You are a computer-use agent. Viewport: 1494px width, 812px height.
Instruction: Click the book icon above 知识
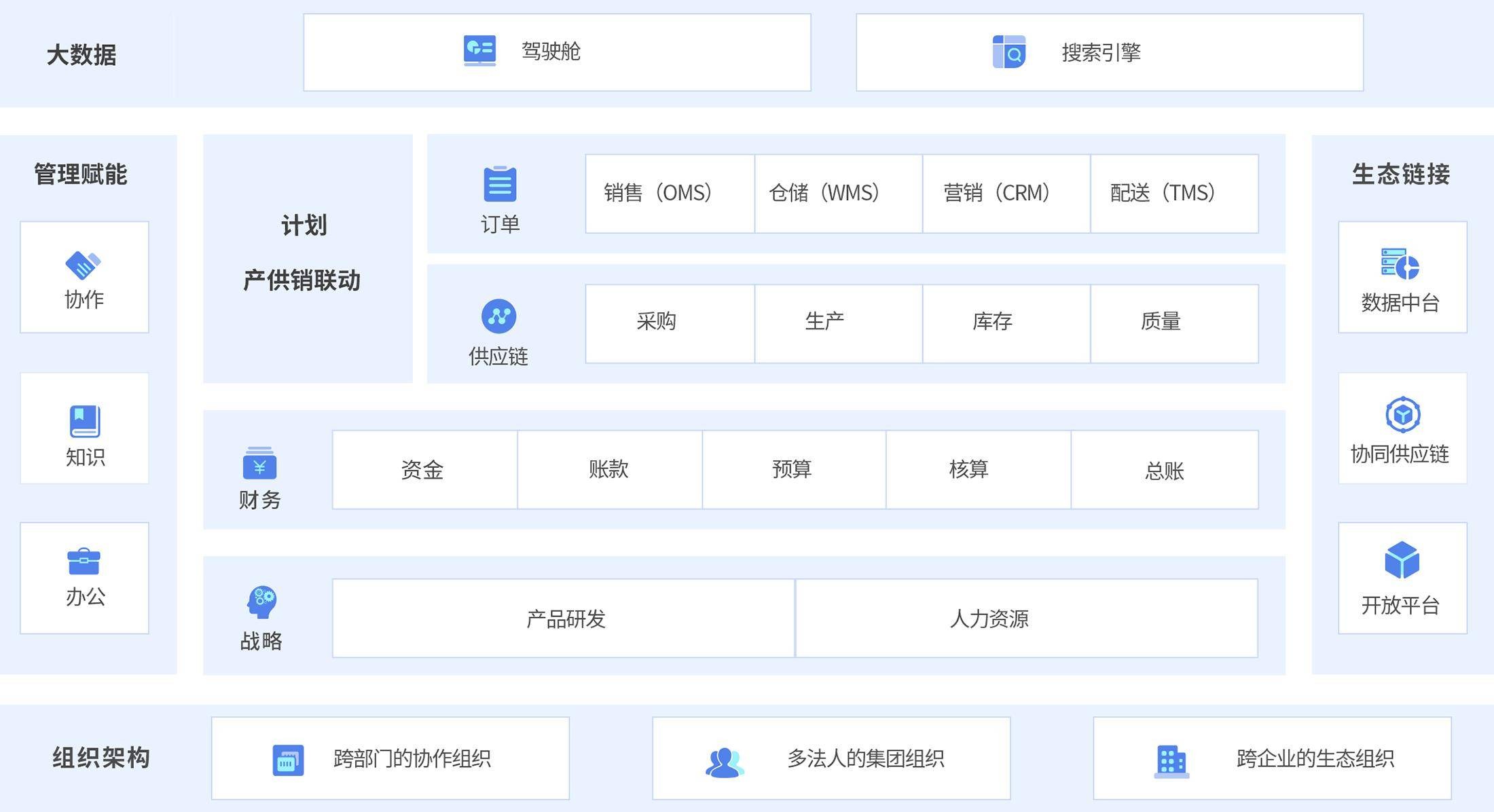[x=85, y=422]
